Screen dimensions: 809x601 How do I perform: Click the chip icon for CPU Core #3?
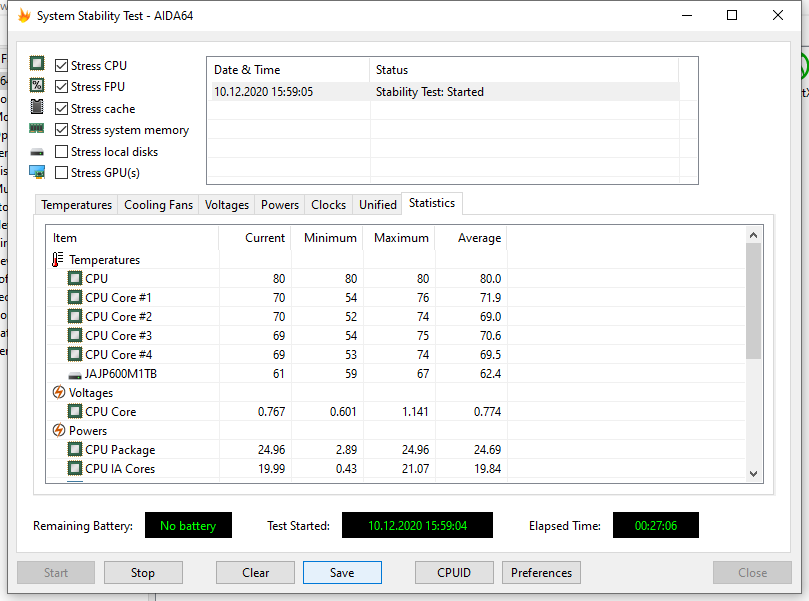click(75, 335)
